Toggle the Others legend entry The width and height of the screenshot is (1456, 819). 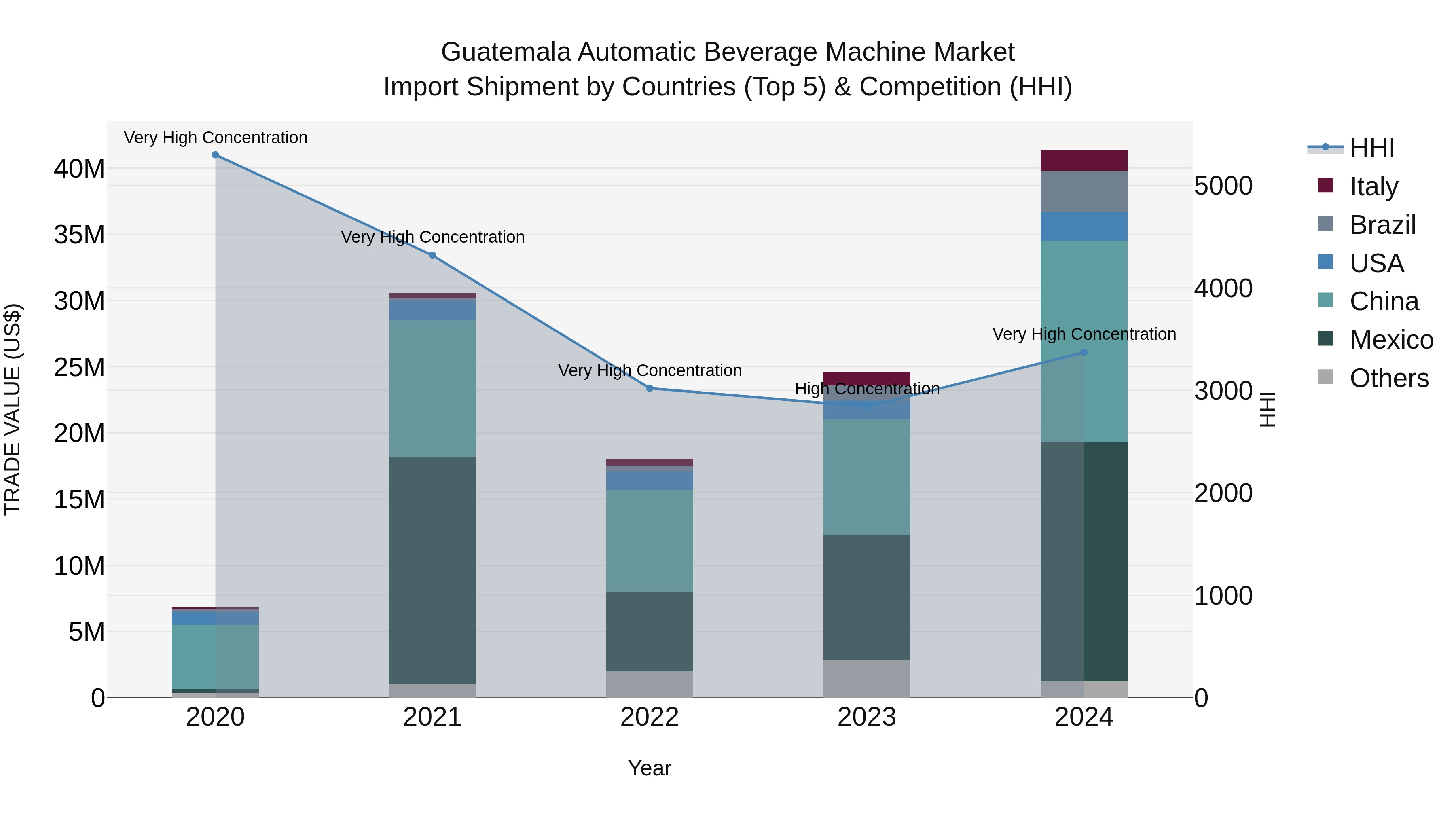1373,378
